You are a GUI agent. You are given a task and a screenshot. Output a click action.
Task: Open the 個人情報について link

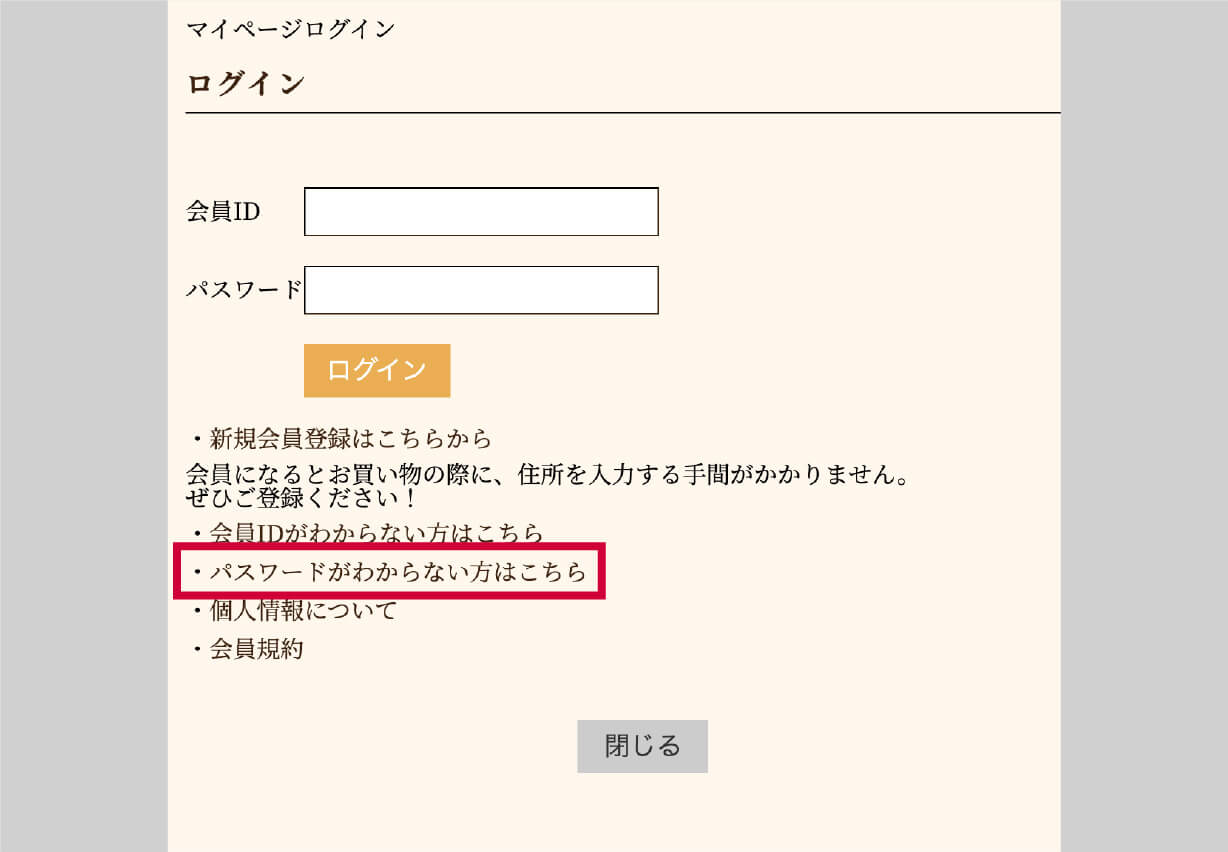[303, 610]
